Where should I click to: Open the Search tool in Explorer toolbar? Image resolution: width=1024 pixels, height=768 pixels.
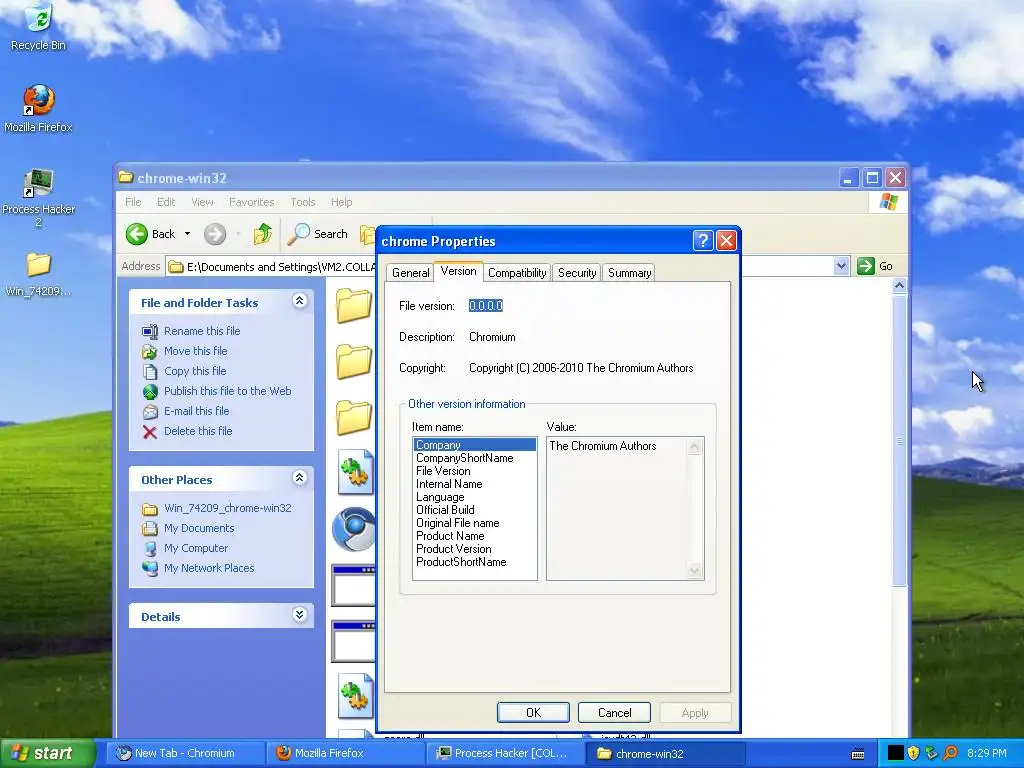pos(318,234)
